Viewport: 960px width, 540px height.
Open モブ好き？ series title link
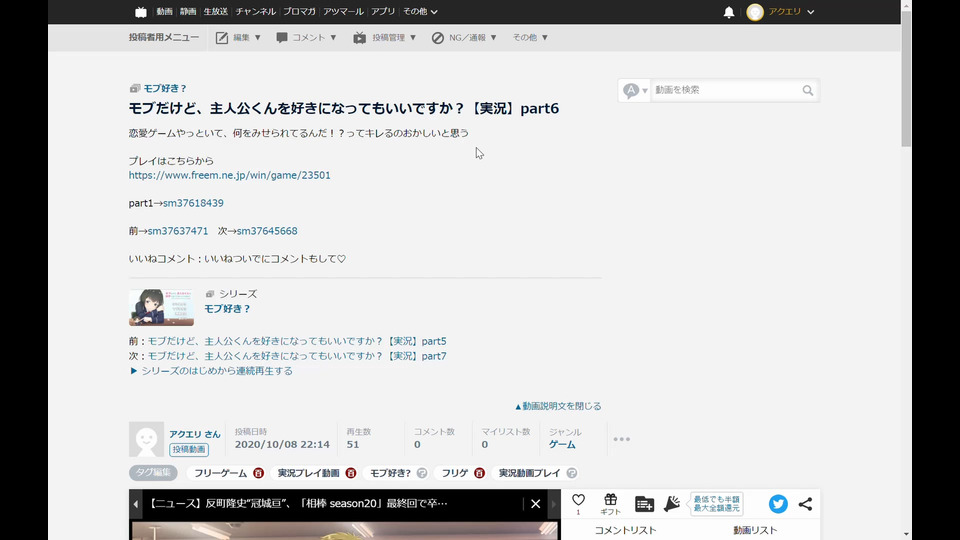point(227,309)
